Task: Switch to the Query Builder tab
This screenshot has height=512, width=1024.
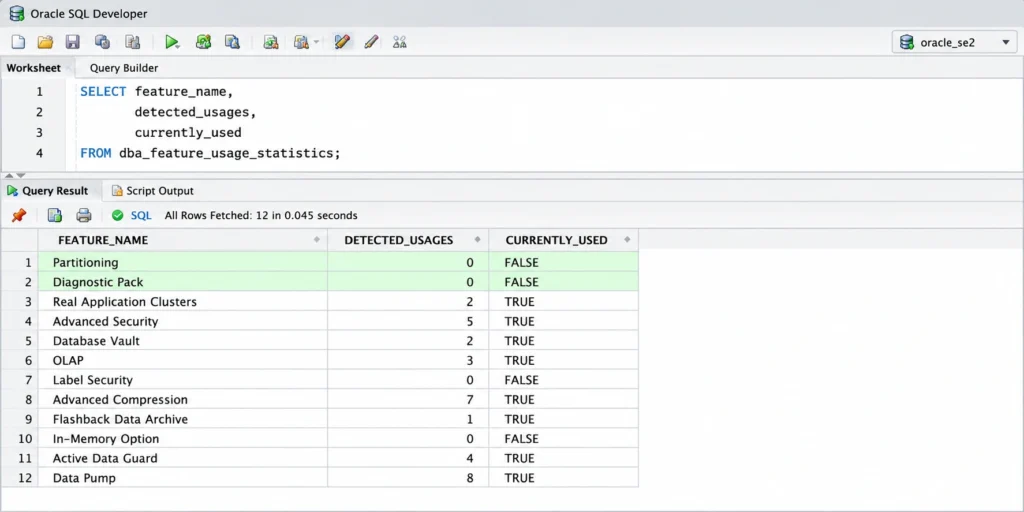Action: click(x=124, y=68)
